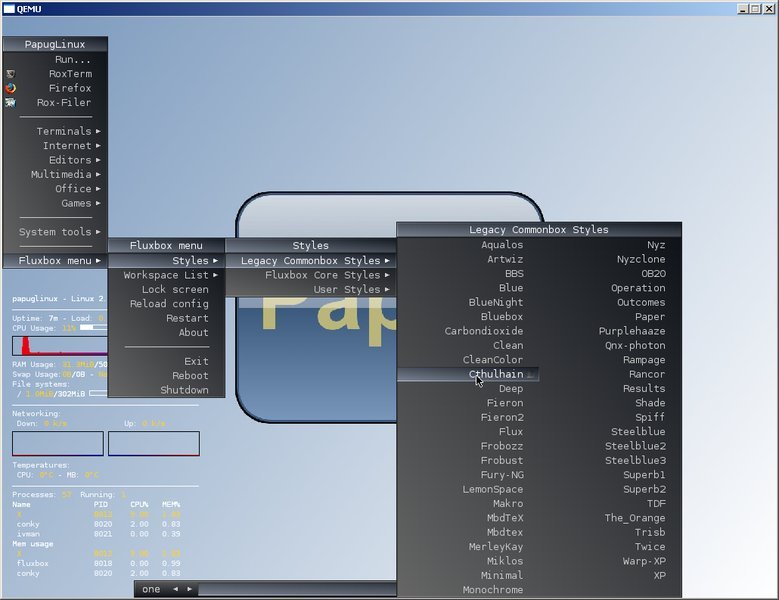Image resolution: width=779 pixels, height=600 pixels.
Task: Apply the The_Orange style
Action: 610,519
